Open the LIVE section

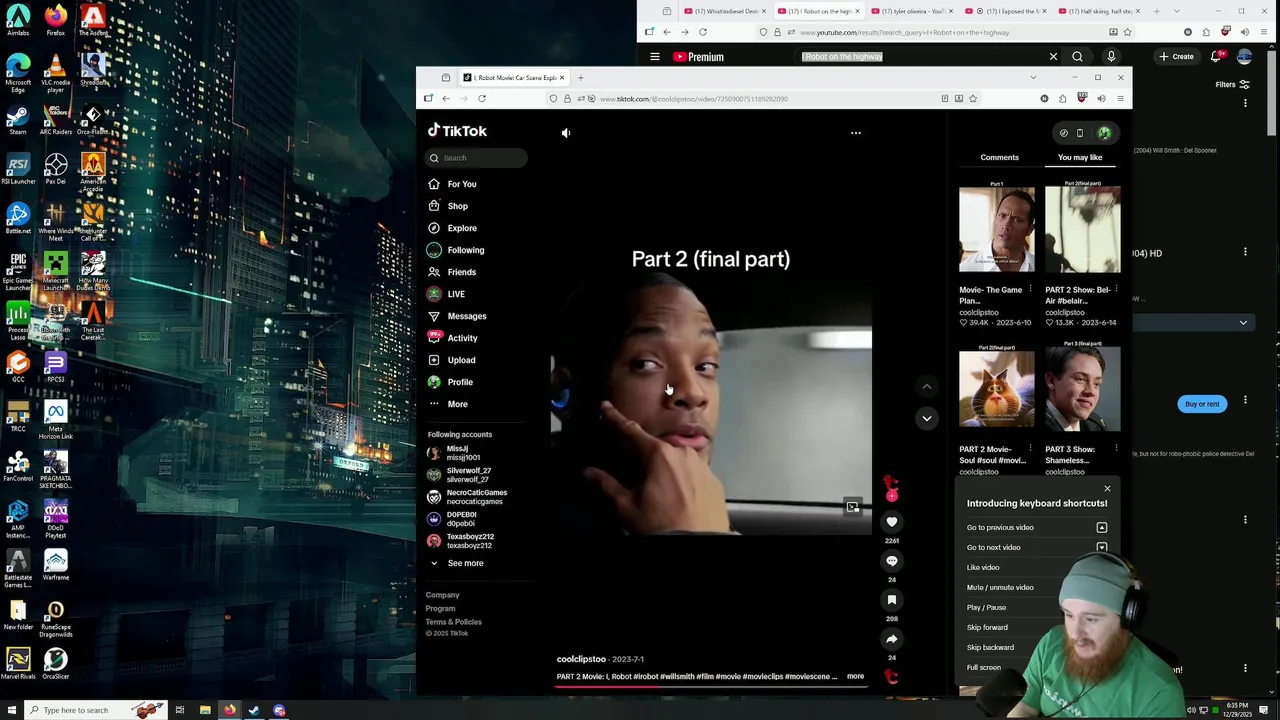pos(456,294)
